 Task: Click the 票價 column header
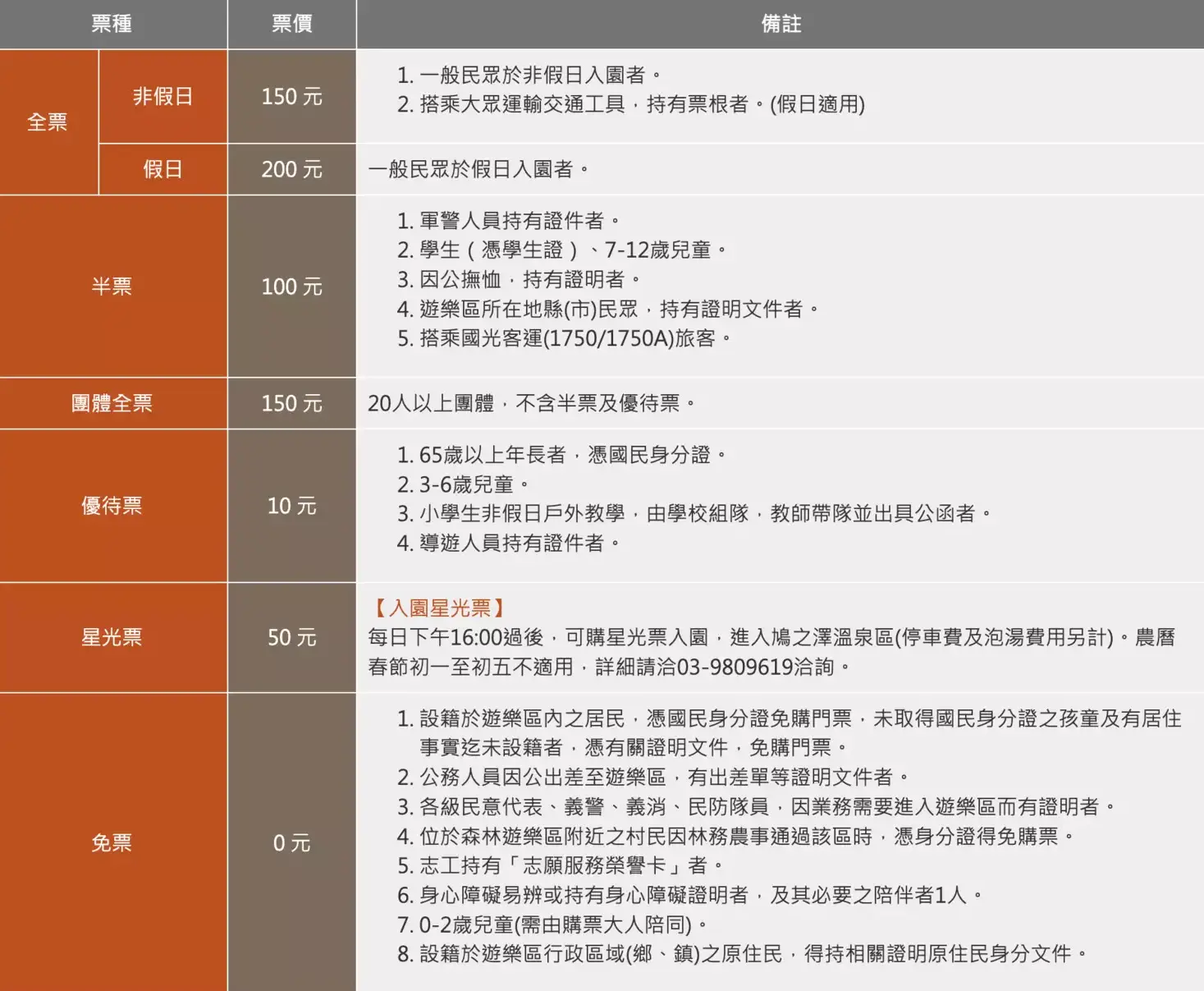point(291,23)
